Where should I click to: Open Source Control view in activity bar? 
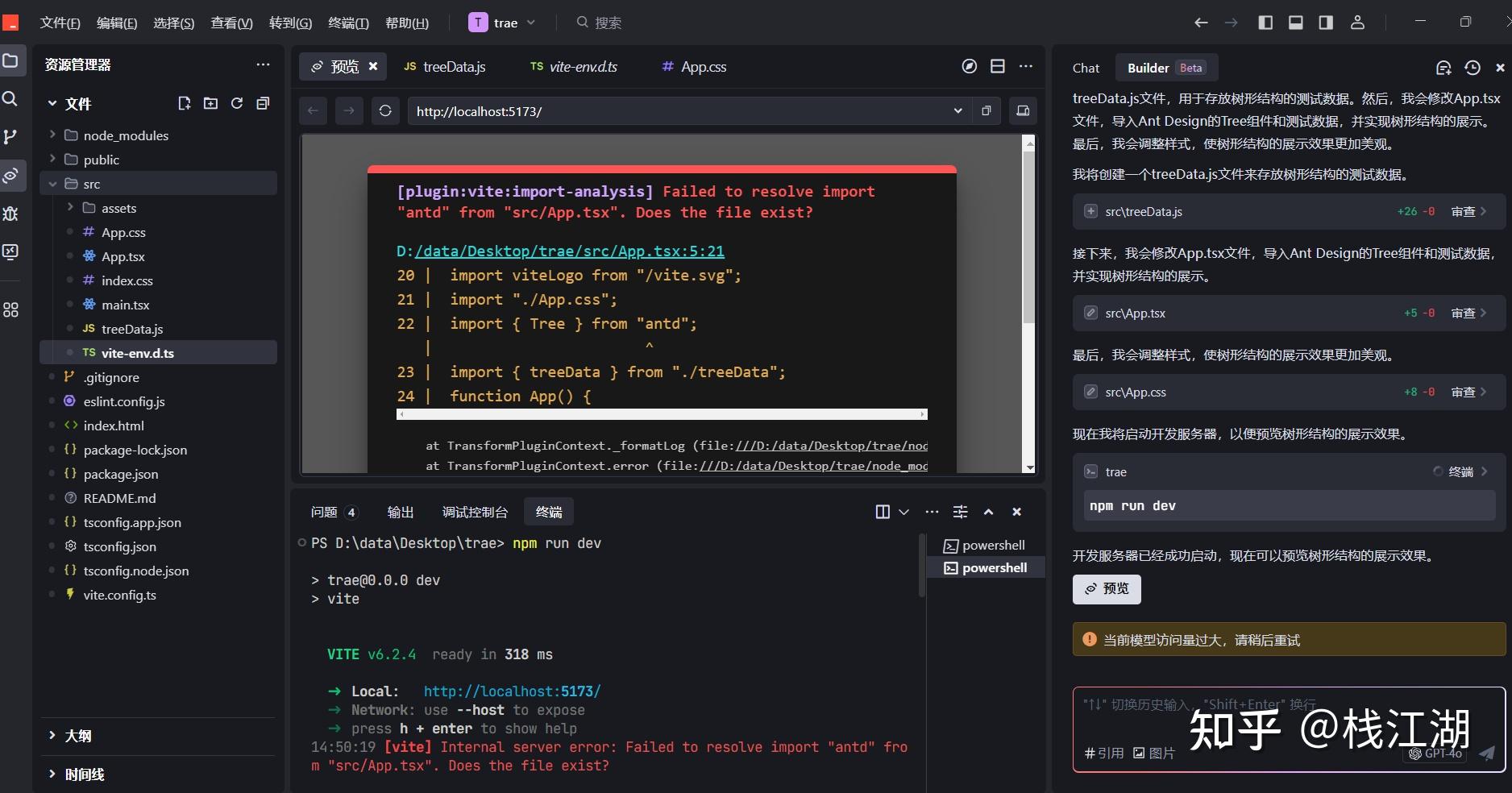[x=10, y=137]
